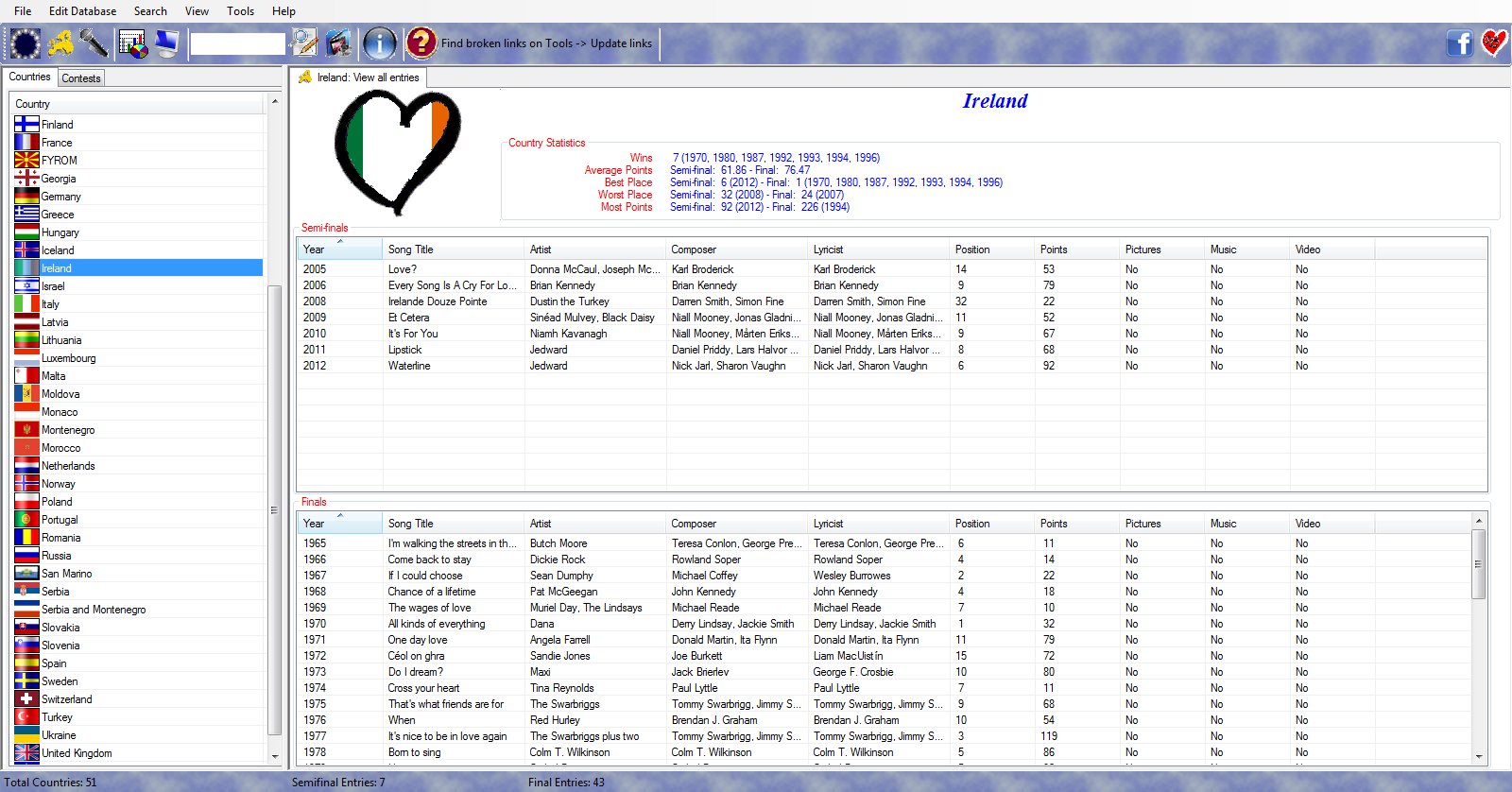This screenshot has height=792, width=1512.
Task: Click the yellow Europe map toolbar icon
Action: tap(60, 43)
